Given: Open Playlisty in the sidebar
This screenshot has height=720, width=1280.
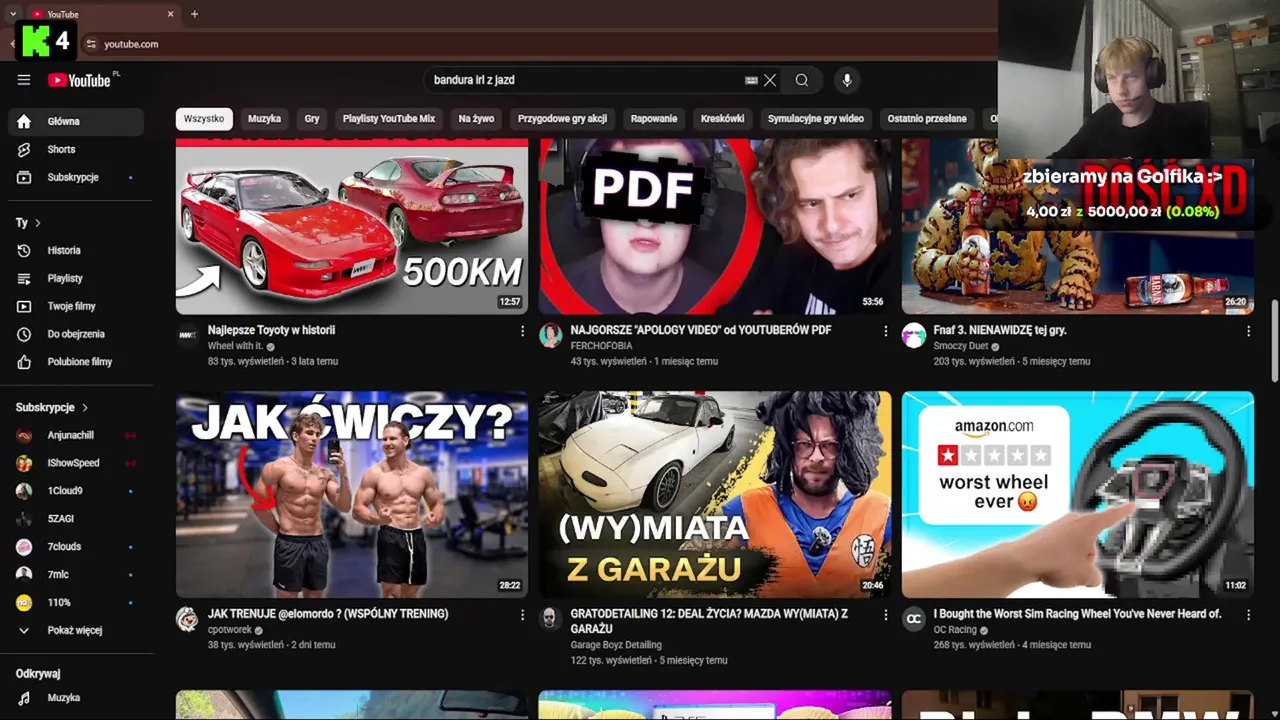Looking at the screenshot, I should pyautogui.click(x=76, y=278).
